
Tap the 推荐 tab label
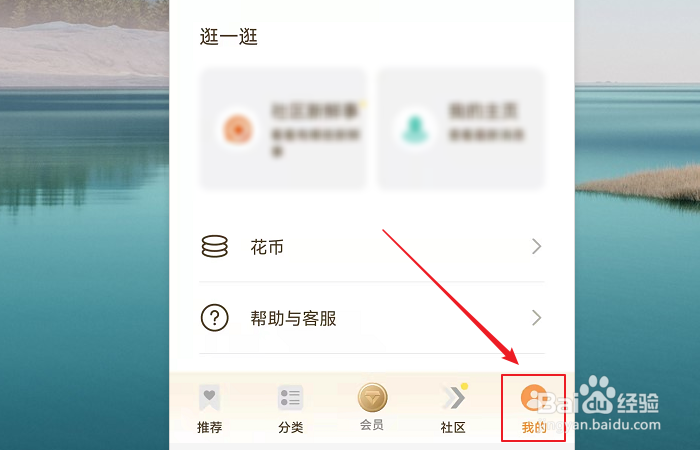(209, 427)
